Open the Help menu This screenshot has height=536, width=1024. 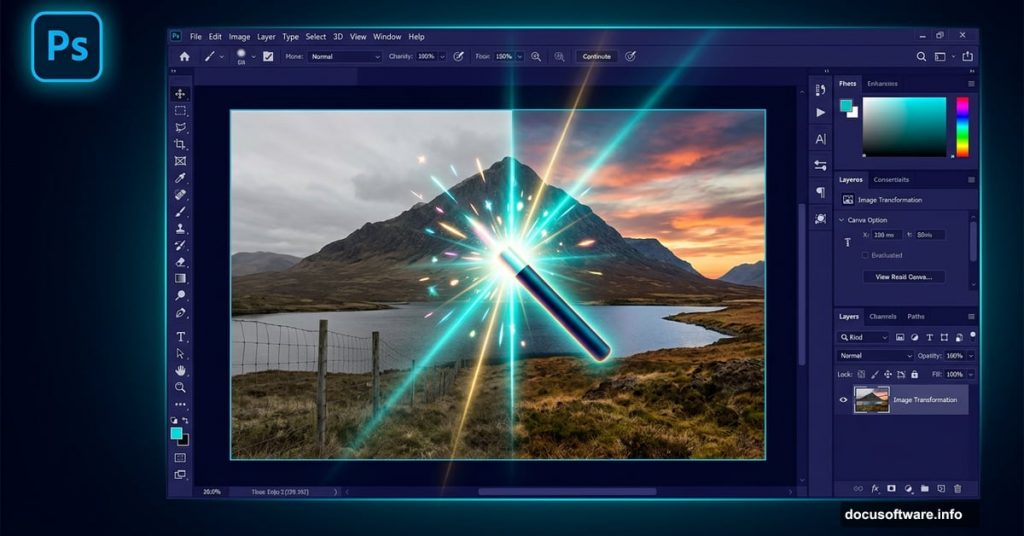click(x=416, y=37)
